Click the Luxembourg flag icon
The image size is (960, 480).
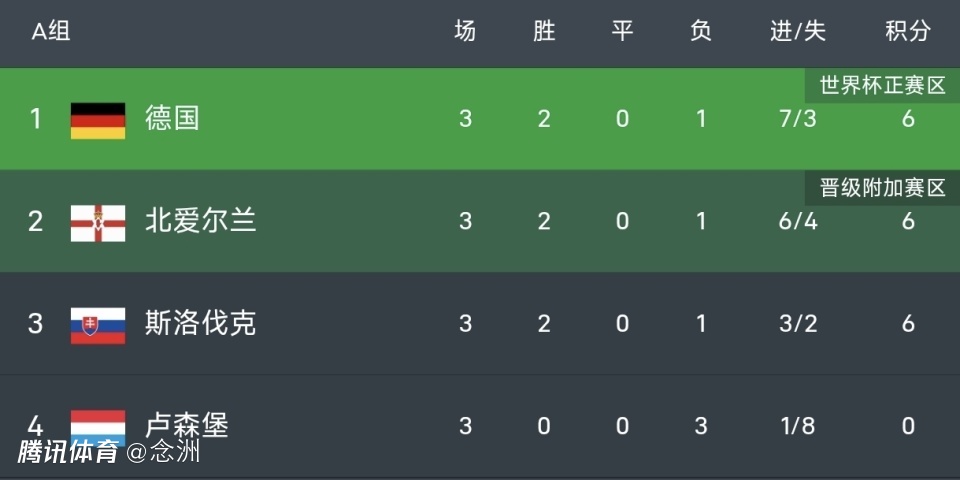[x=98, y=423]
